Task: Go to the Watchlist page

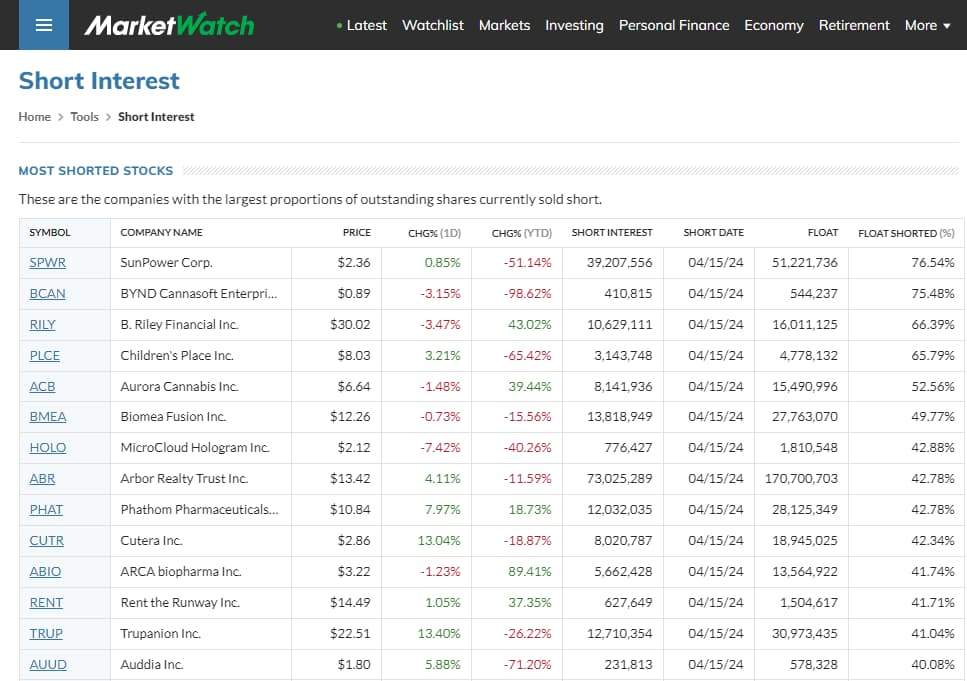Action: click(433, 25)
